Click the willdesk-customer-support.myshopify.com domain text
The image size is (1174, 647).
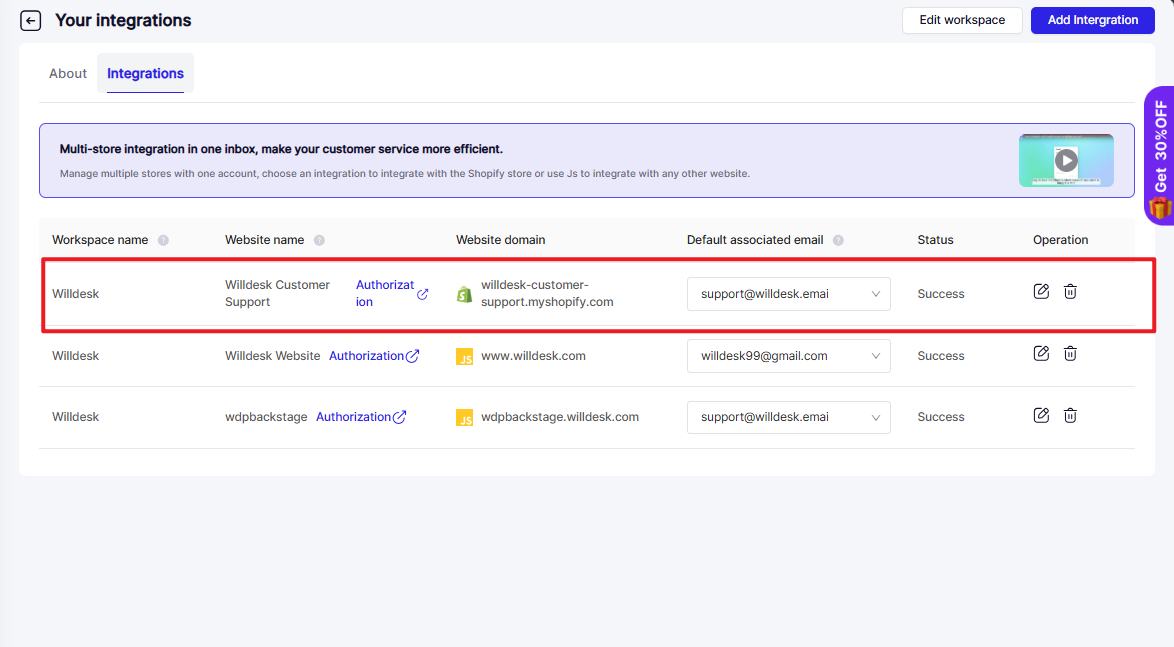pos(547,294)
